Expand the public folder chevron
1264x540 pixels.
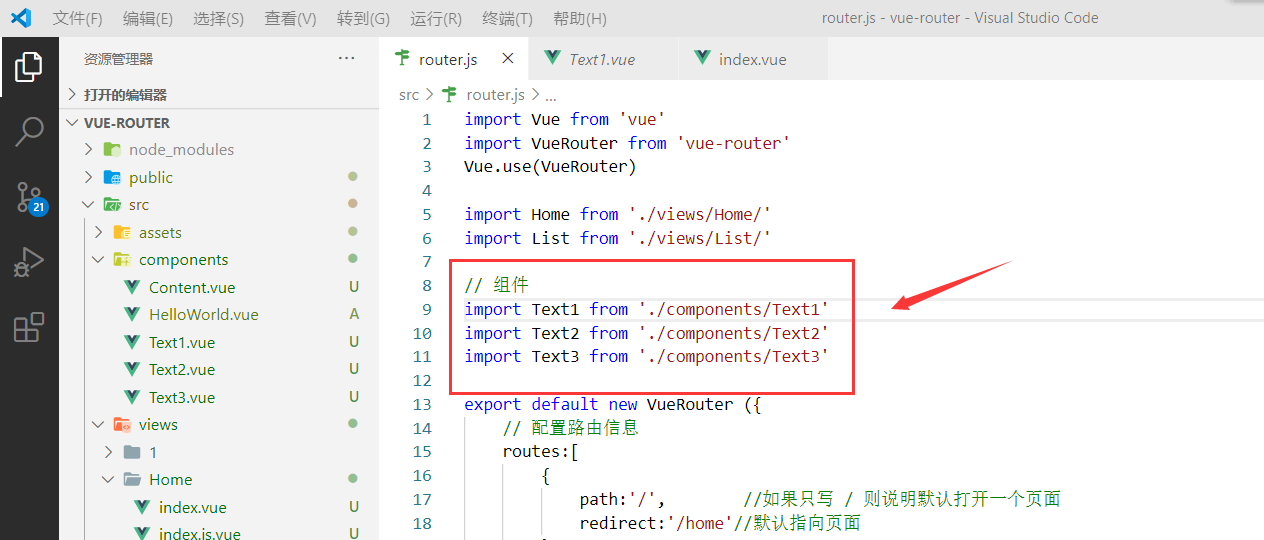click(88, 177)
